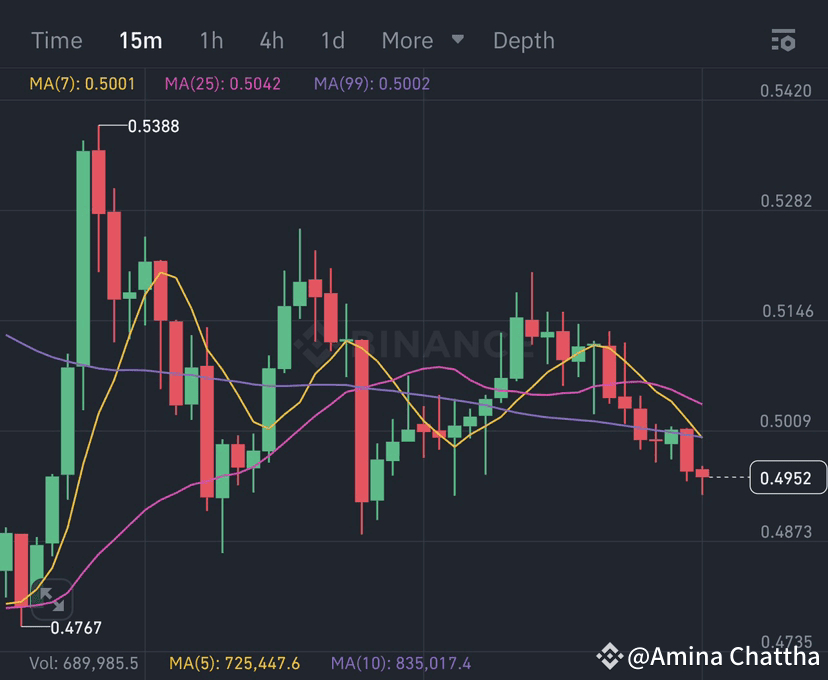Click the current price label 0.4952
This screenshot has width=828, height=680.
(x=789, y=477)
